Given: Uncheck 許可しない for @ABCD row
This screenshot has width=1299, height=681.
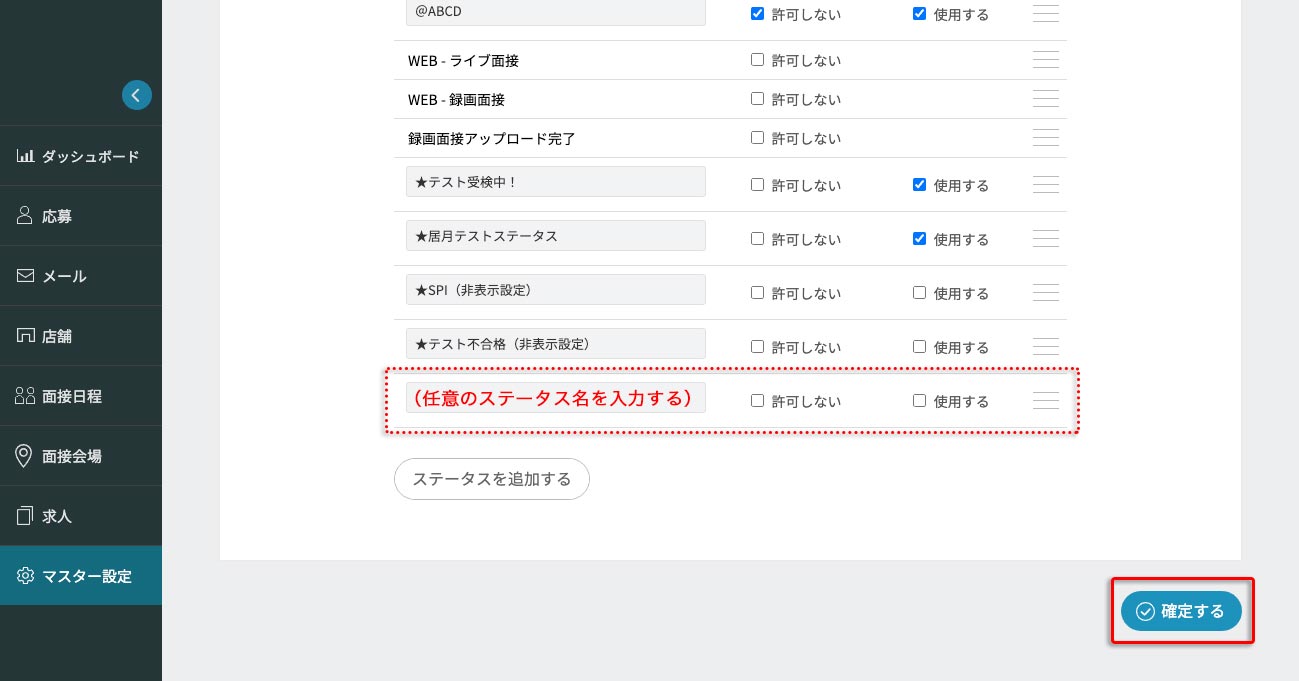Looking at the screenshot, I should (x=757, y=14).
